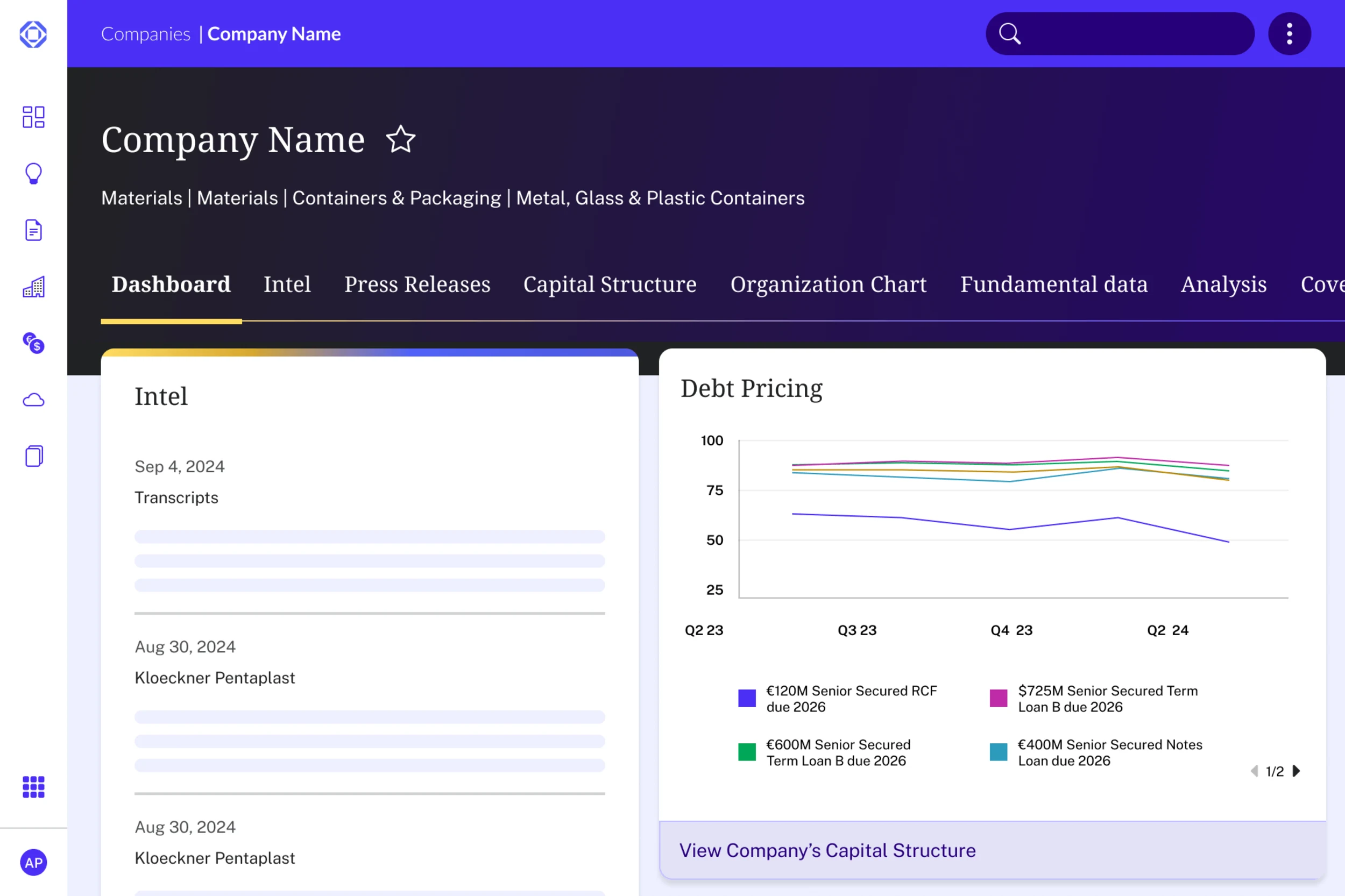Image resolution: width=1345 pixels, height=896 pixels.
Task: Select the lightbulb ideas icon
Action: point(33,173)
